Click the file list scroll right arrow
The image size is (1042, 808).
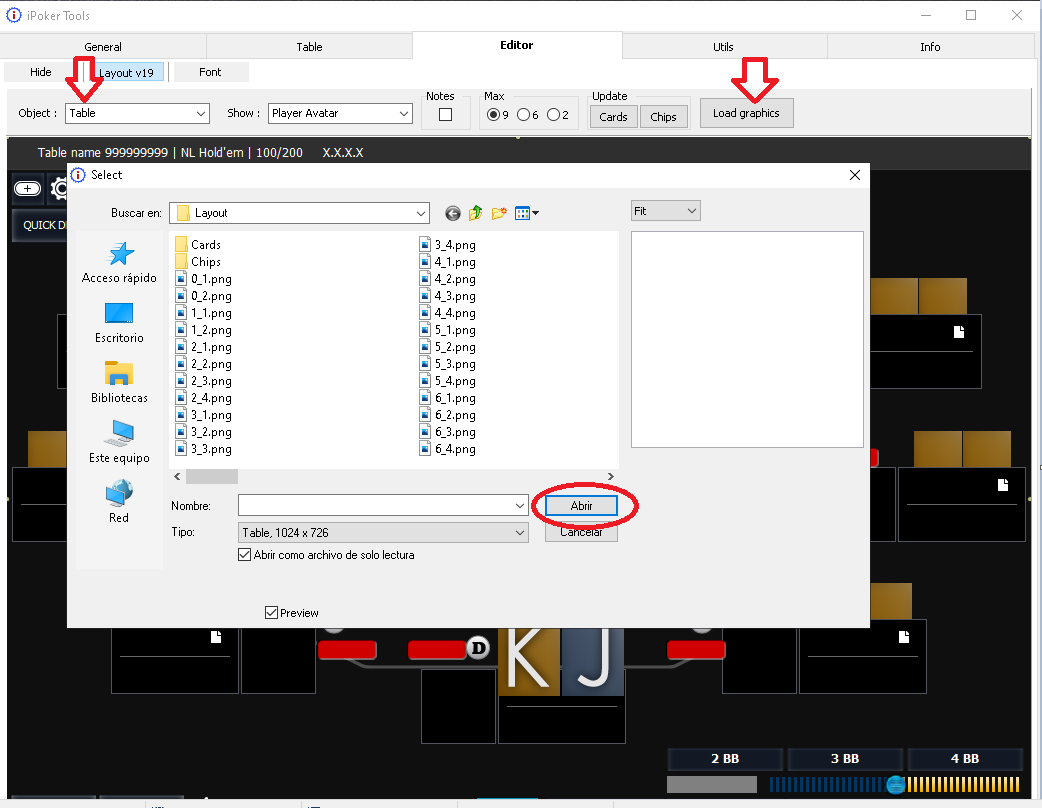pos(611,476)
